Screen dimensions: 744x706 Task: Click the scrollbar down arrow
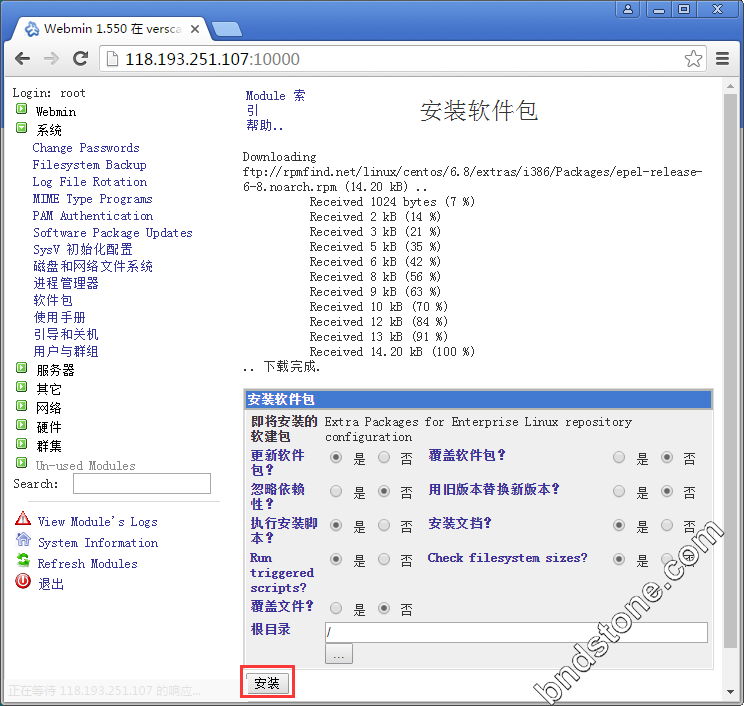click(730, 692)
